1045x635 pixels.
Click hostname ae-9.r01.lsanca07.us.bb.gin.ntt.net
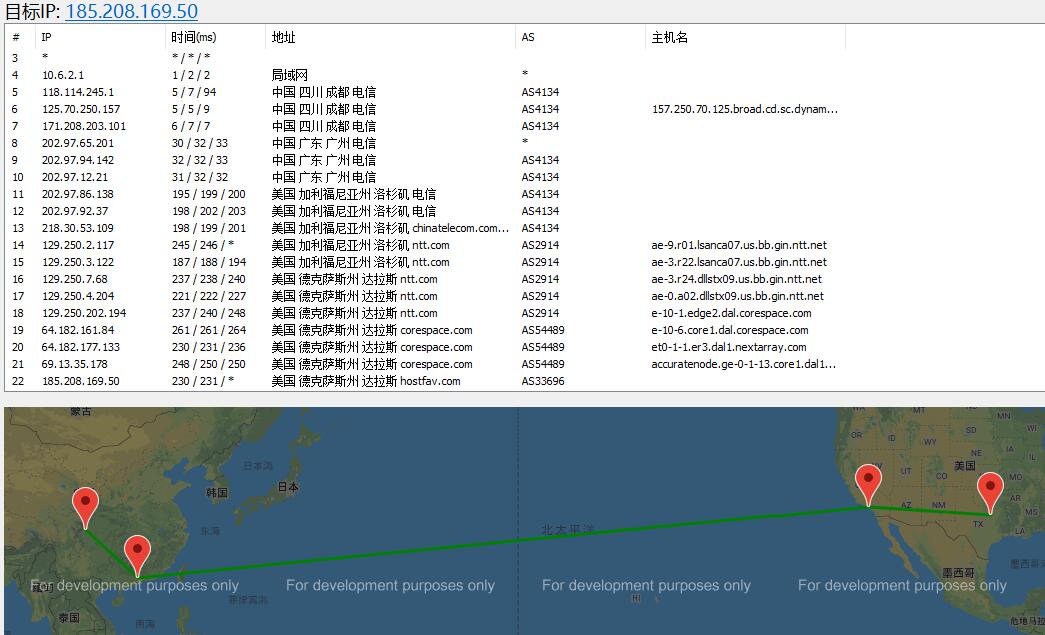[738, 245]
